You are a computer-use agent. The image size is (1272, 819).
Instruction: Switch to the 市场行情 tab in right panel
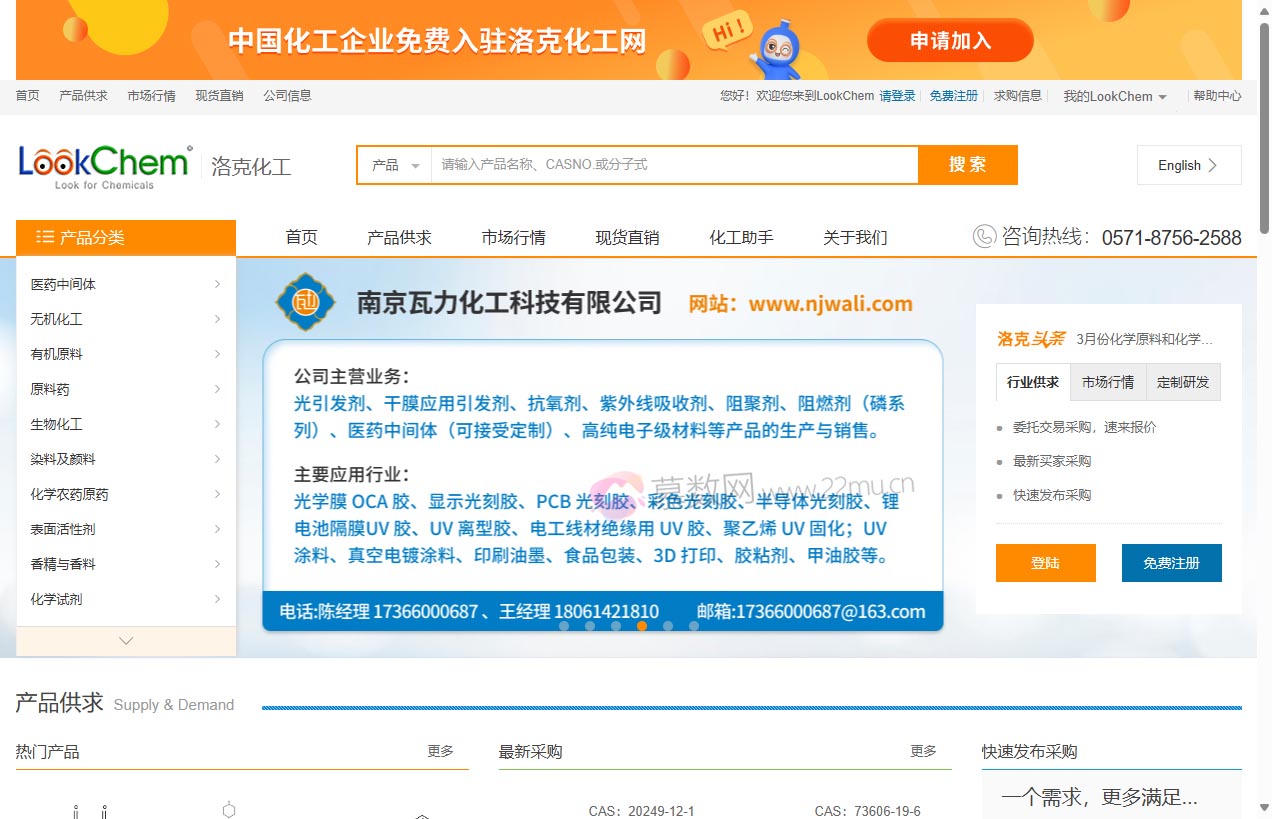[x=1107, y=381]
